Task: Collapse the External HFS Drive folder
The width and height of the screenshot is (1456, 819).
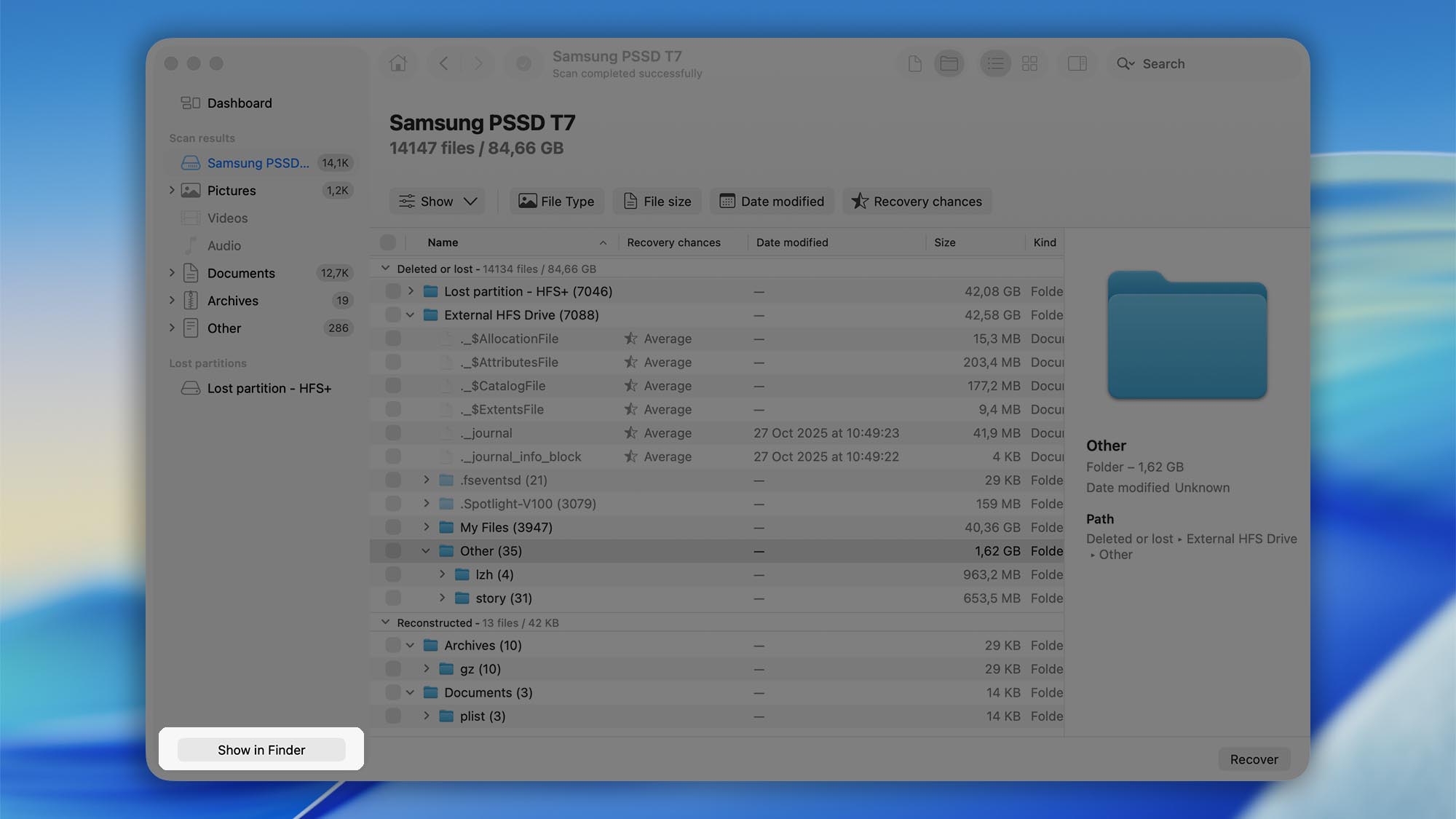Action: tap(411, 315)
